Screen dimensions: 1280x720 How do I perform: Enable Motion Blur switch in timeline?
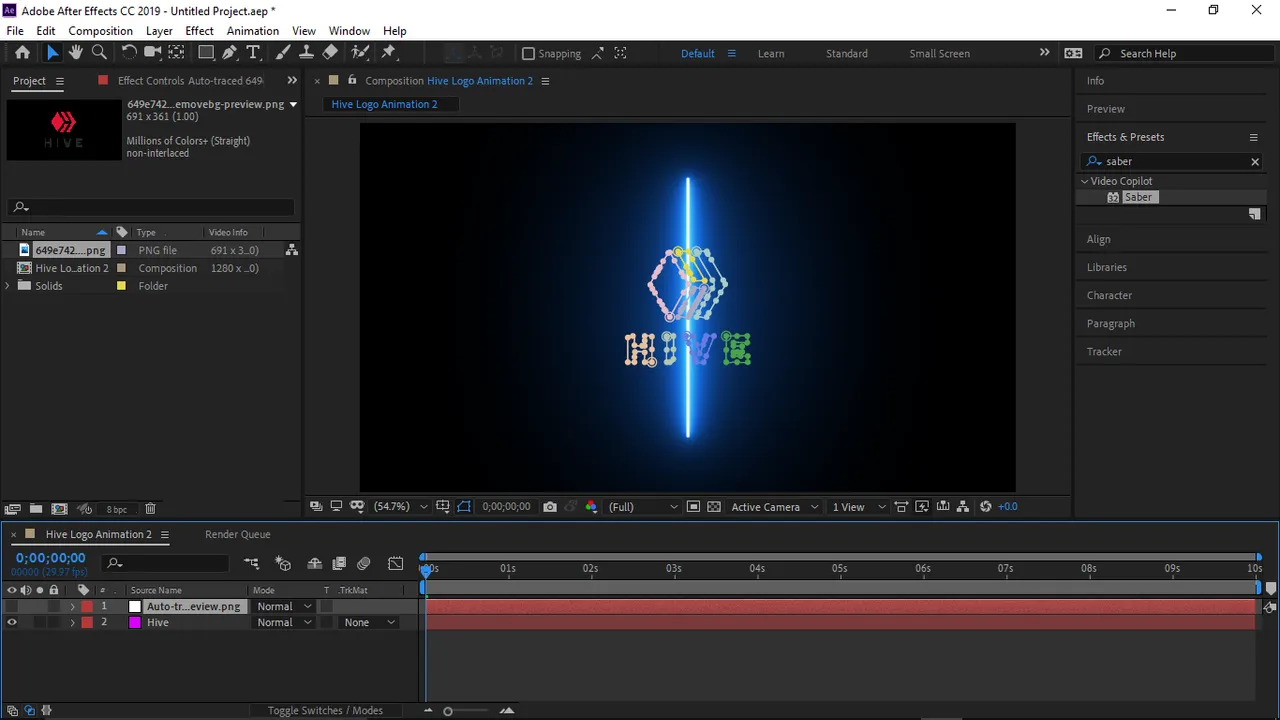(x=364, y=564)
